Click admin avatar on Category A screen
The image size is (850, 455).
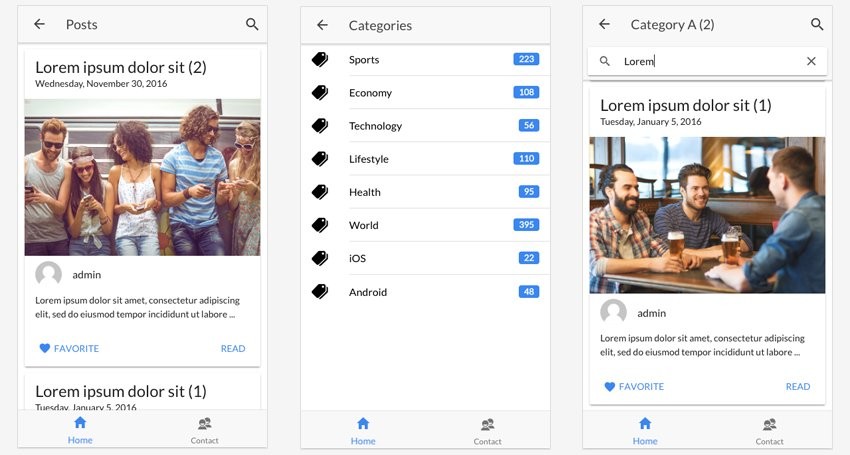pyautogui.click(x=614, y=312)
